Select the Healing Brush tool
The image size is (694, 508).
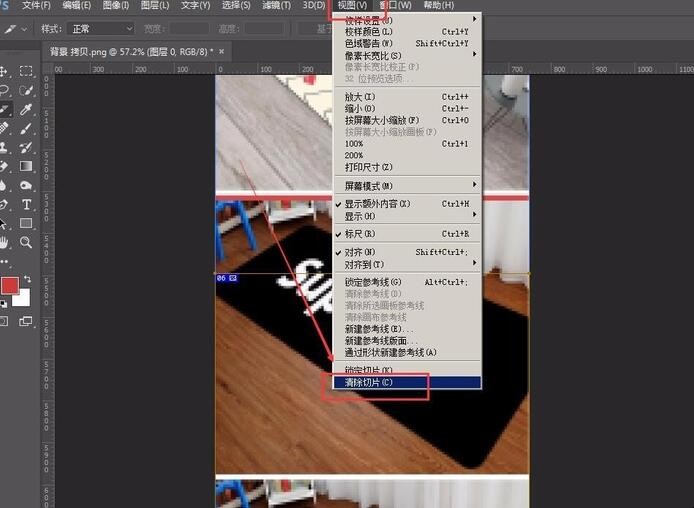[x=4, y=128]
